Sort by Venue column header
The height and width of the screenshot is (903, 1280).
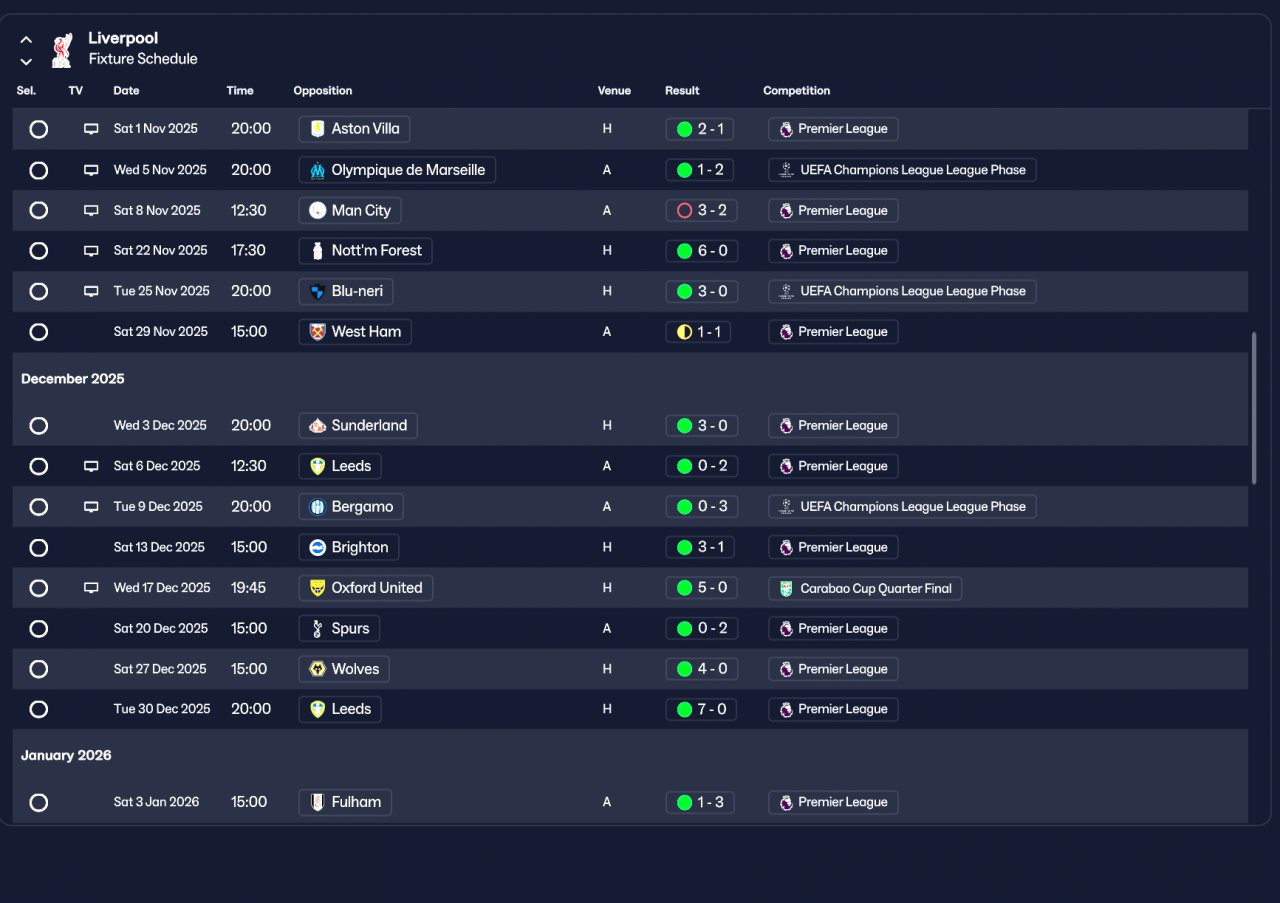pyautogui.click(x=614, y=91)
